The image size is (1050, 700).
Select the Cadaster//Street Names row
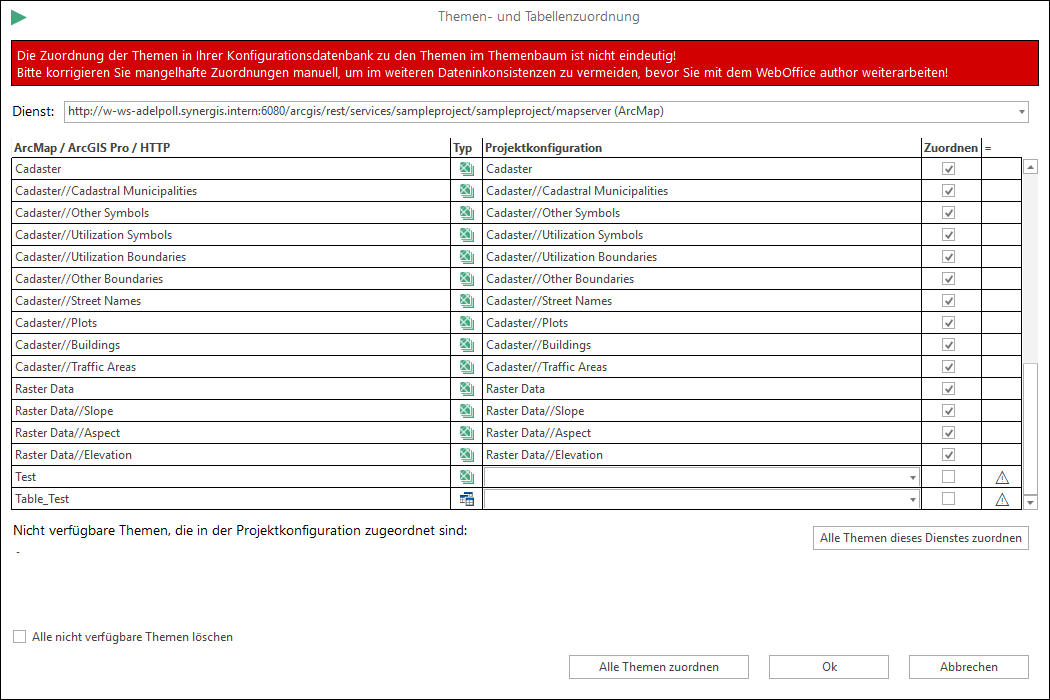[230, 301]
